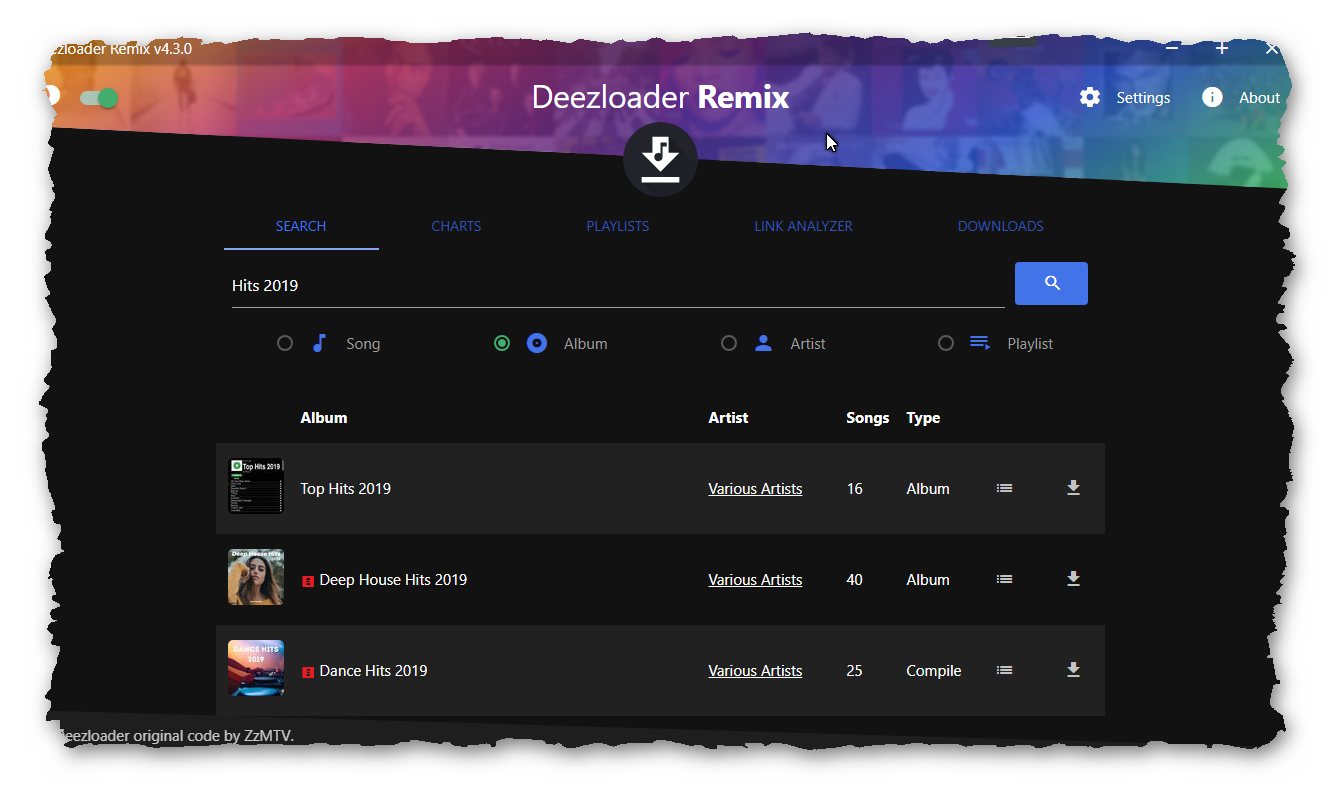The width and height of the screenshot is (1330, 785).
Task: Open the Settings gear icon
Action: tap(1089, 97)
